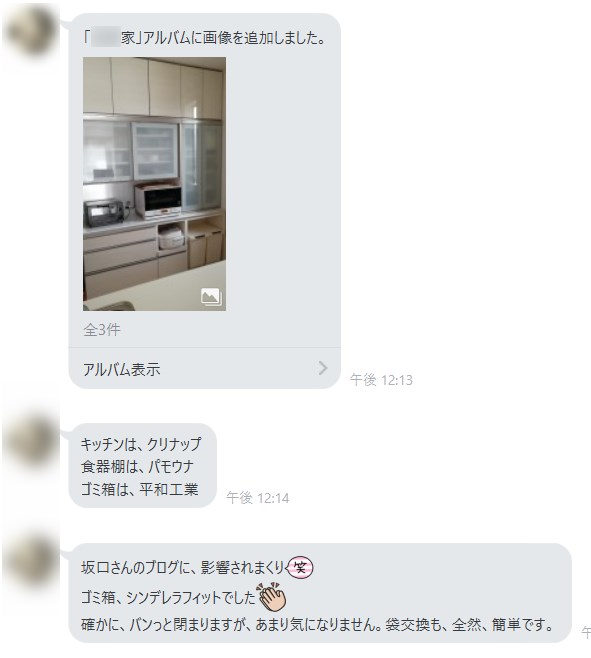Select the 坂口さんのブログに message bubble
Image resolution: width=591 pixels, height=658 pixels.
tap(320, 593)
